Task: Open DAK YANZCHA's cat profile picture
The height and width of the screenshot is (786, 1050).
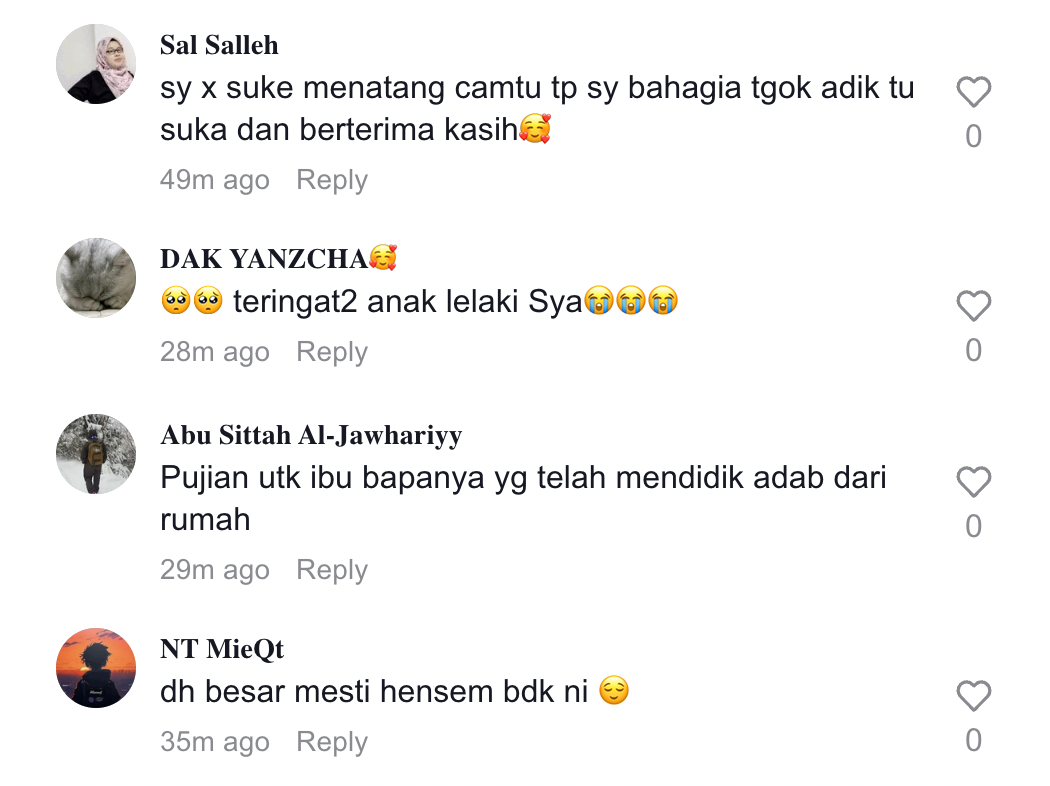Action: [96, 278]
